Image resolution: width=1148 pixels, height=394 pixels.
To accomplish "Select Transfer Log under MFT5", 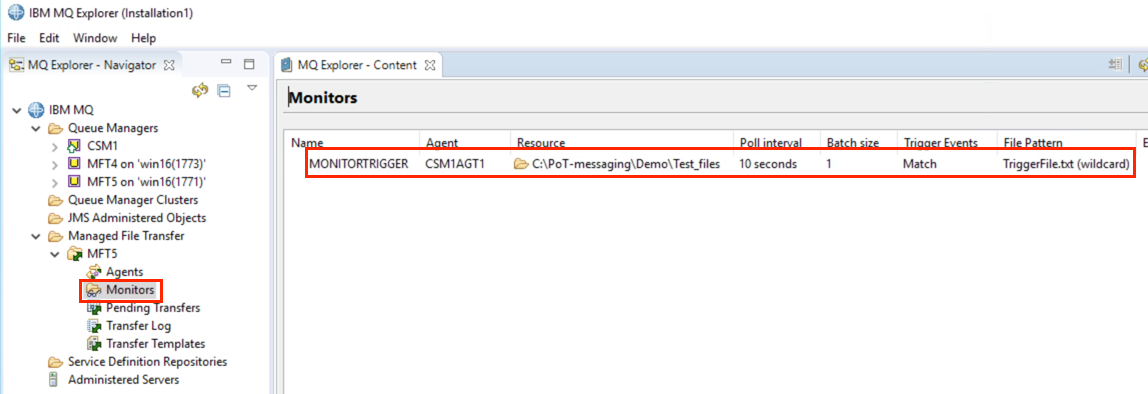I will coord(138,326).
